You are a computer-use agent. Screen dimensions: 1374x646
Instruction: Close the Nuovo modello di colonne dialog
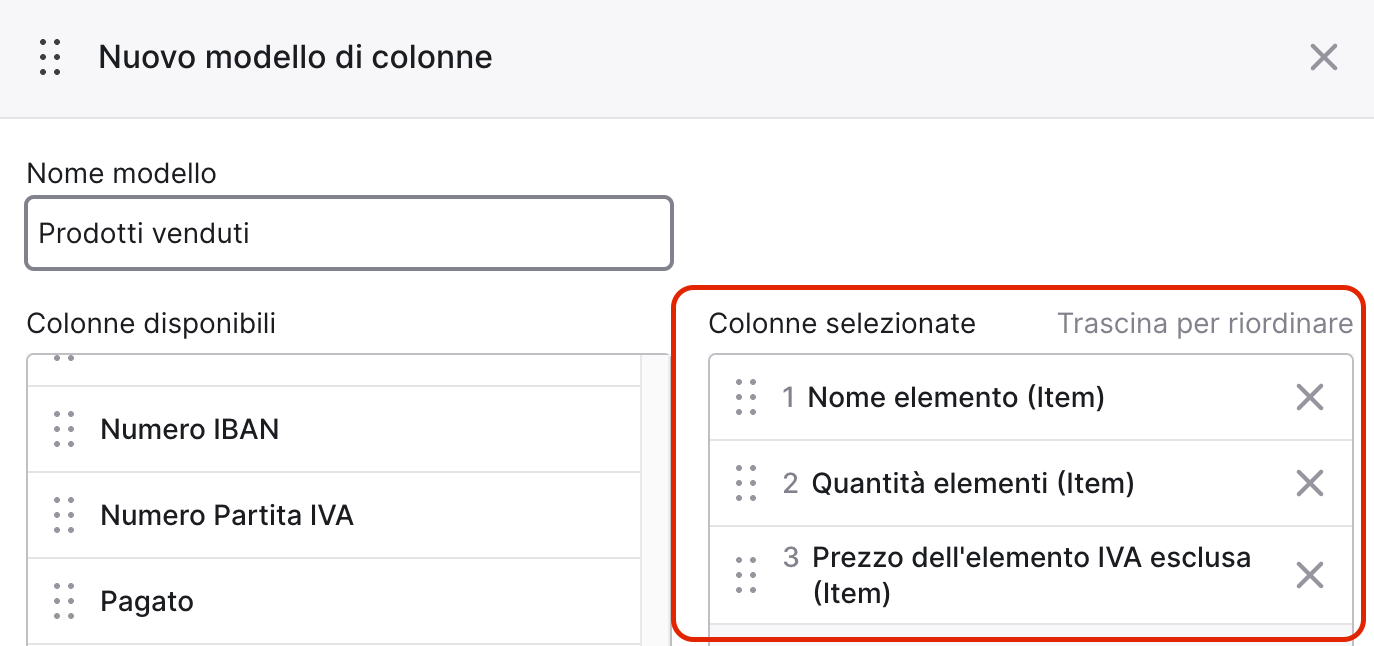pos(1323,57)
